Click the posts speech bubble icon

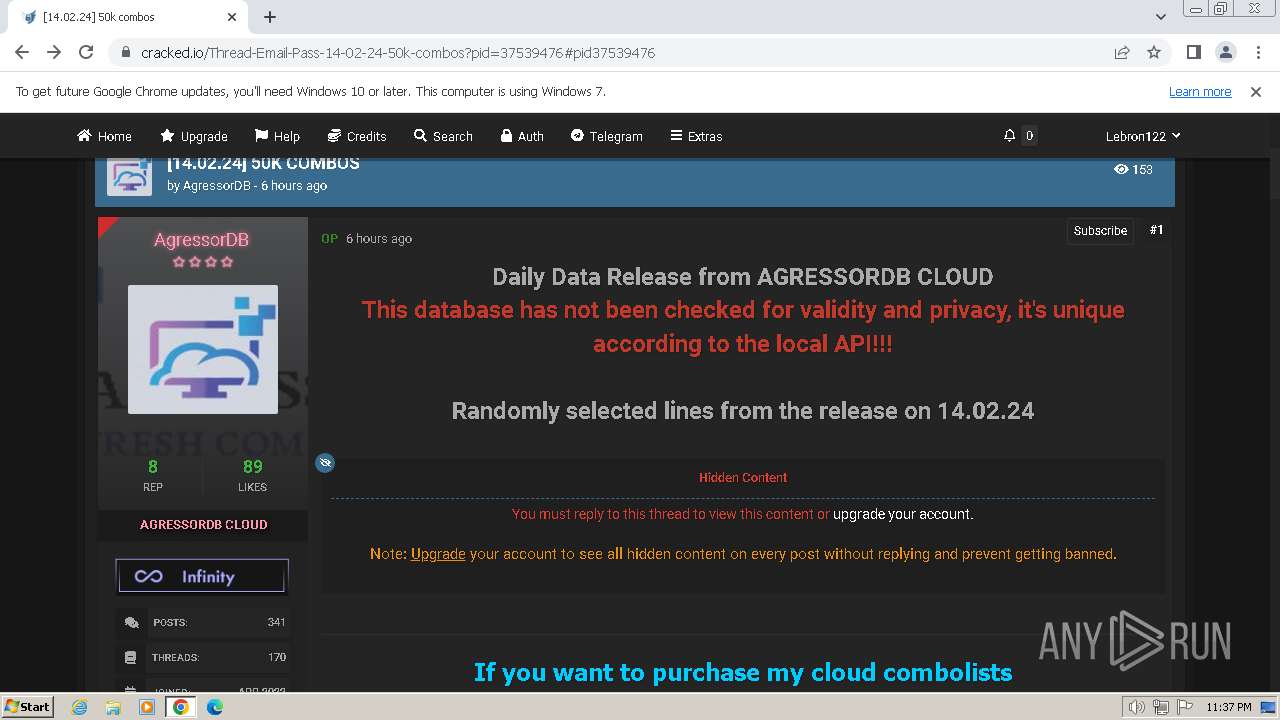131,623
